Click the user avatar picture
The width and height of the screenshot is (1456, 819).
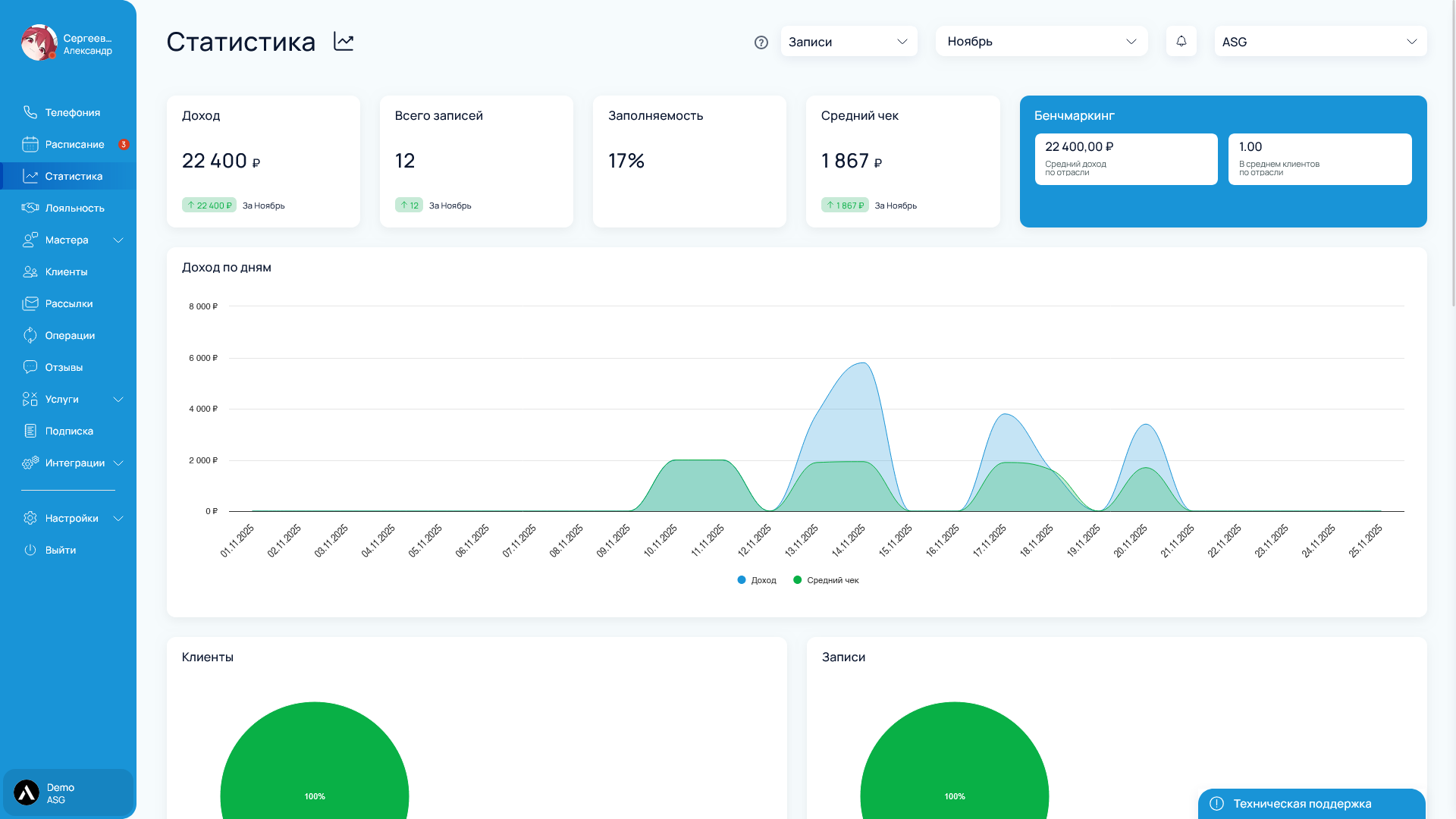[39, 43]
